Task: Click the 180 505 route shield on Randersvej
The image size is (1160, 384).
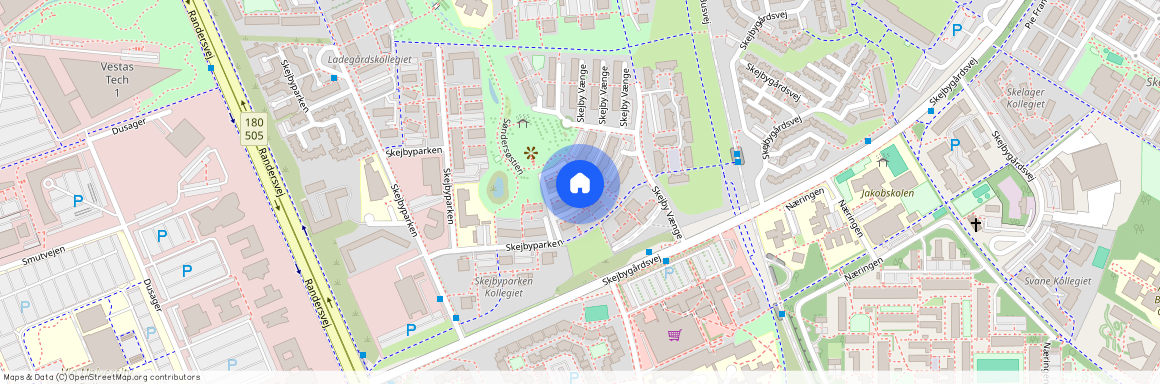Action: [x=254, y=129]
